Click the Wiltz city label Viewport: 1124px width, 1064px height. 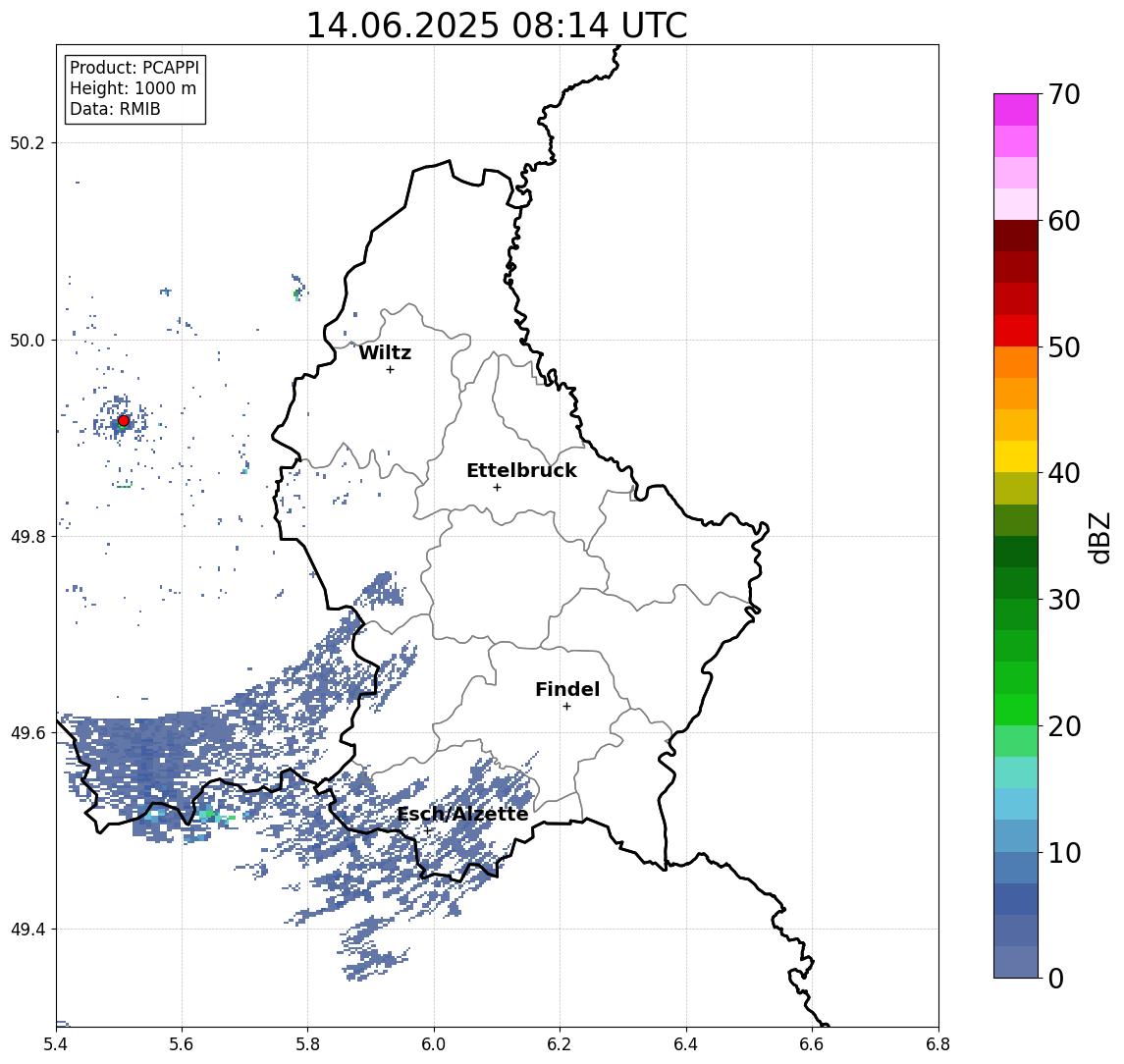[385, 352]
